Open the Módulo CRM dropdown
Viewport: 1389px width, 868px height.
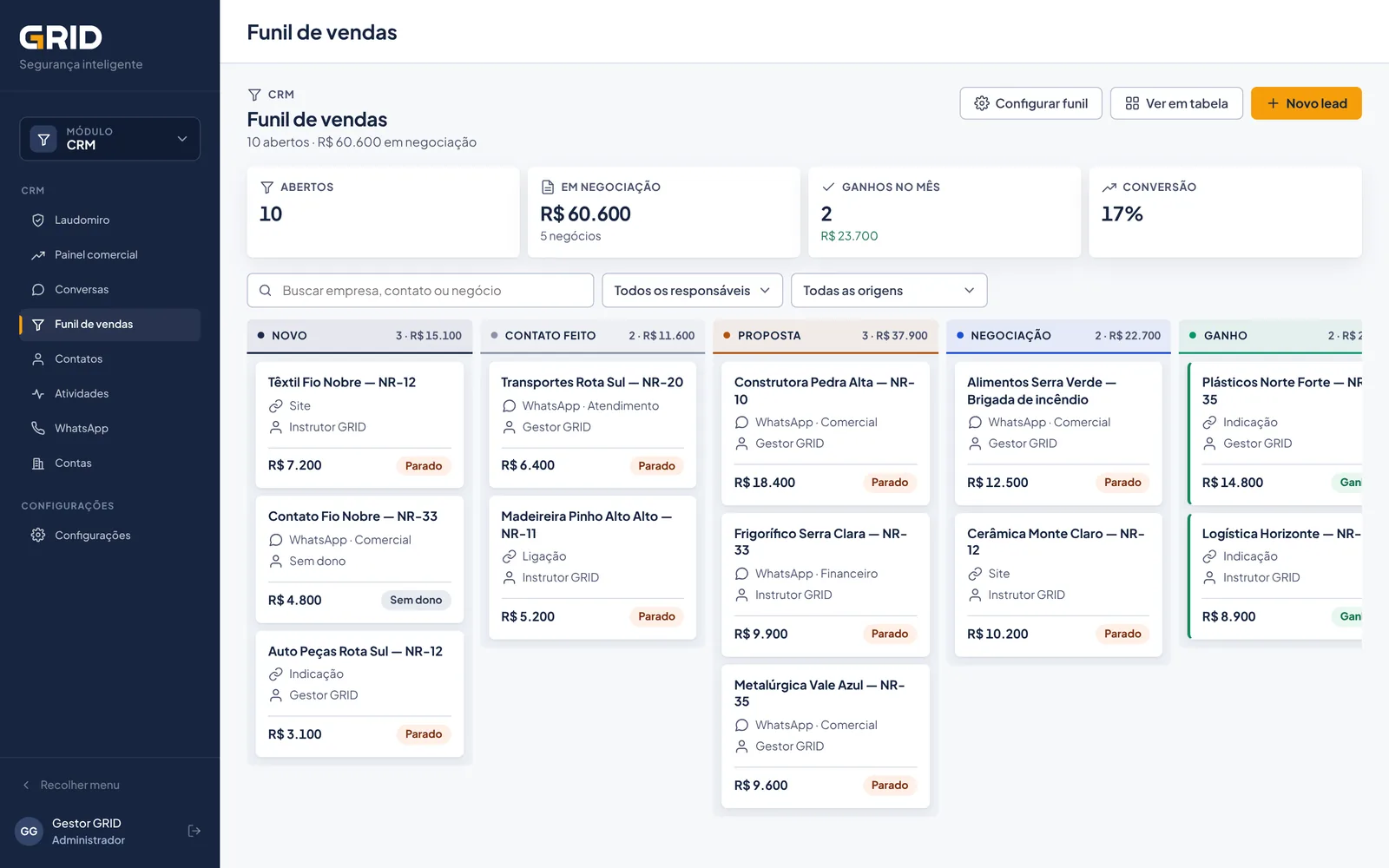tap(110, 139)
